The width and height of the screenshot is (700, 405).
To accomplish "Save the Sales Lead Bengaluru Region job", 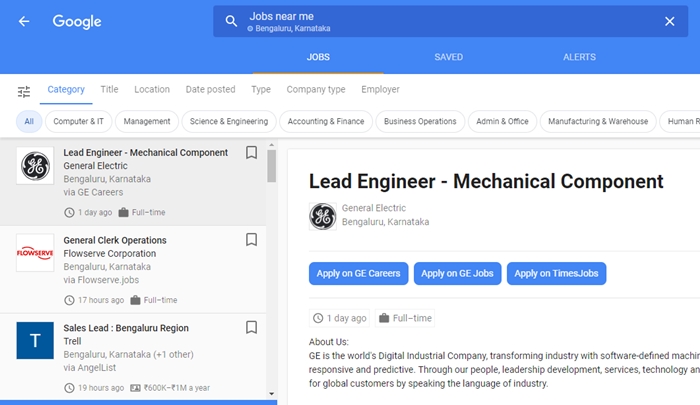I will coord(251,327).
